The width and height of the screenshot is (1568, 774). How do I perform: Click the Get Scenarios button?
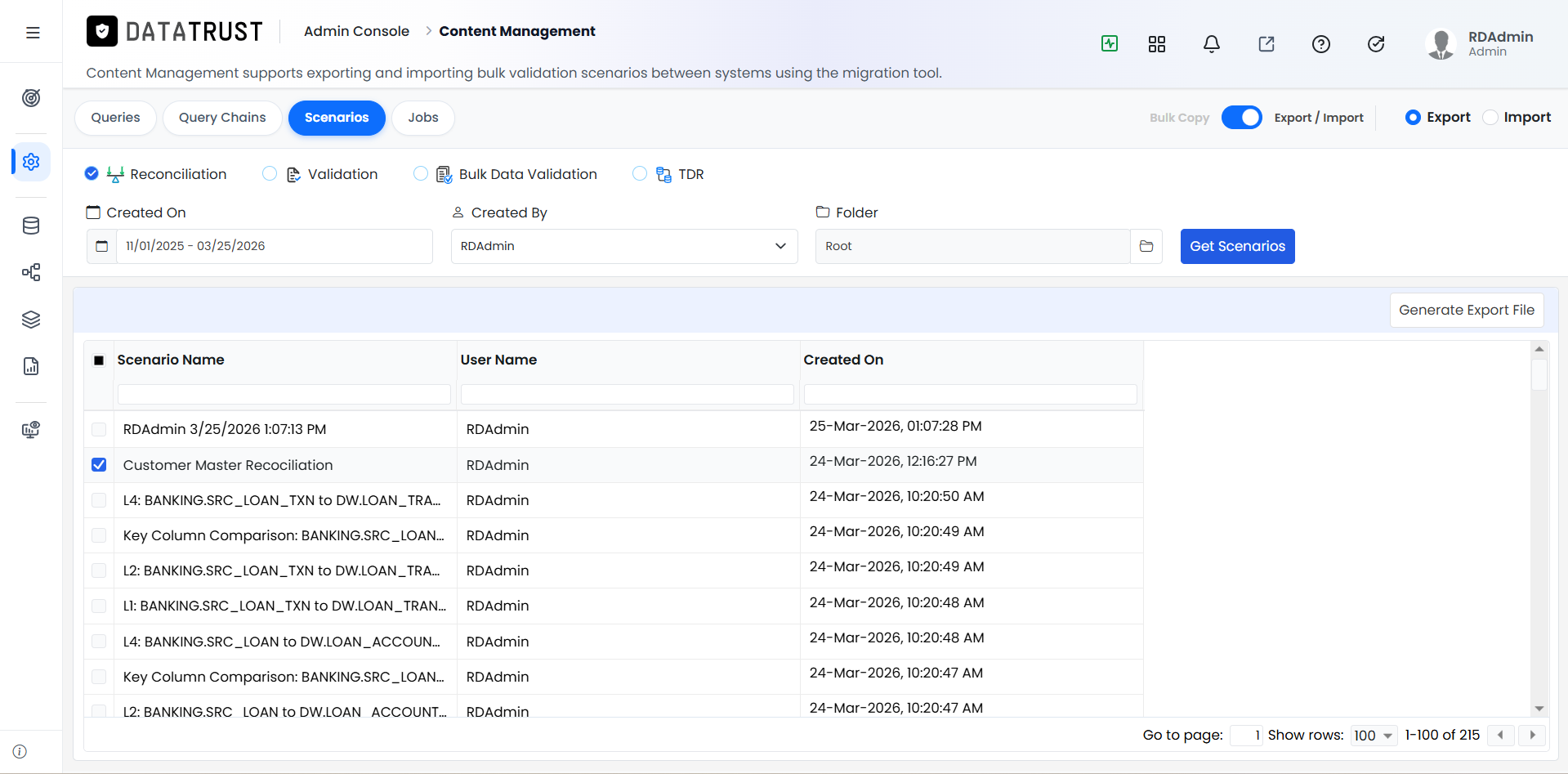pyautogui.click(x=1237, y=246)
